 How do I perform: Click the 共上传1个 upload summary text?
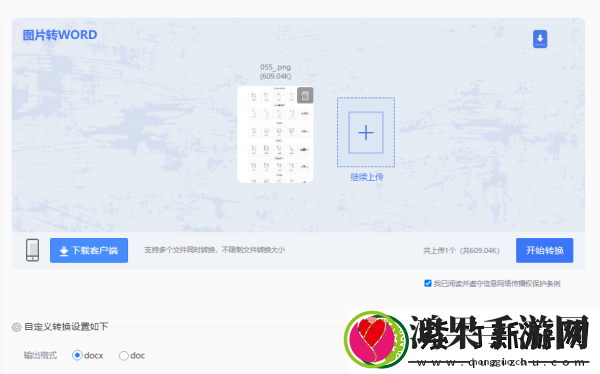click(461, 251)
